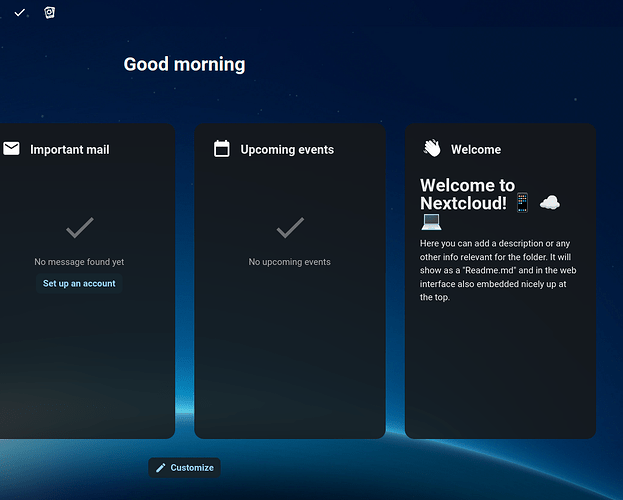Click the laptop emoji below the Welcome title
This screenshot has width=623, height=500.
(x=431, y=221)
